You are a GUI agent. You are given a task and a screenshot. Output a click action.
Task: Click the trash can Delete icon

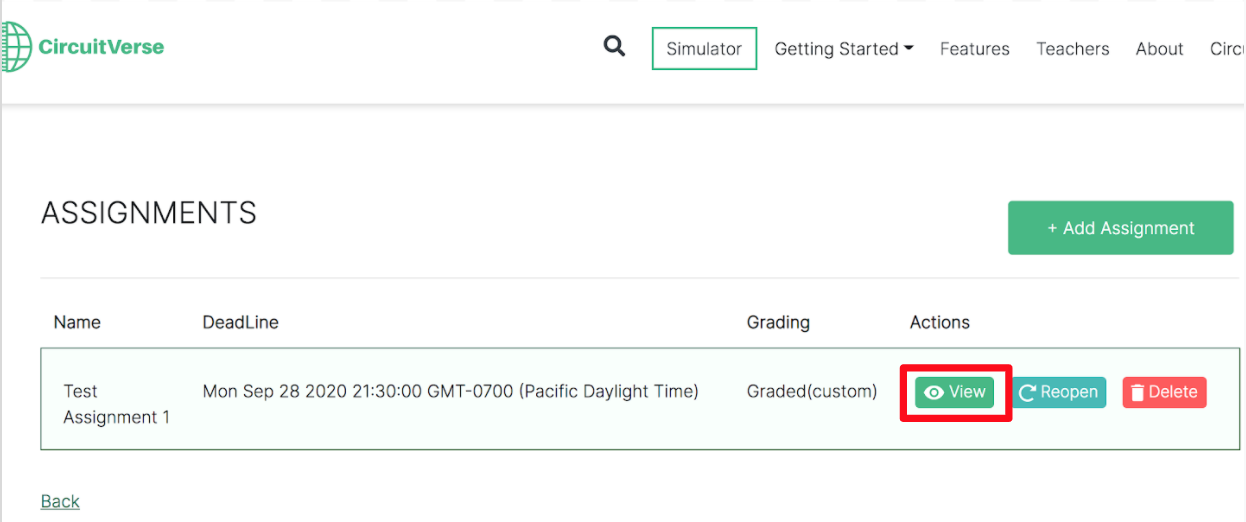[1137, 393]
